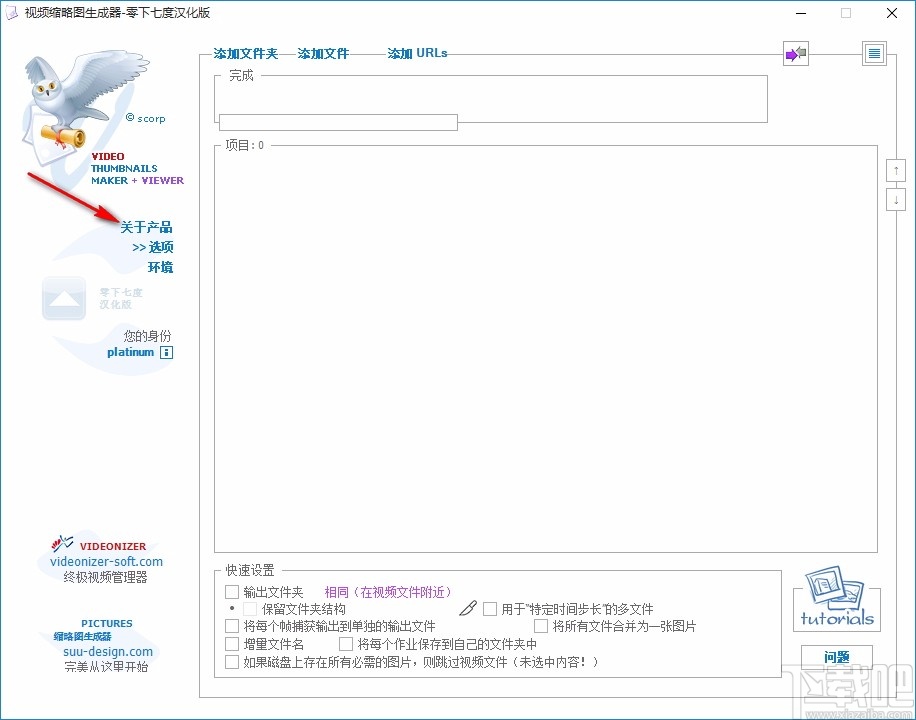916x720 pixels.
Task: Open the >> 选项 menu
Action: click(x=152, y=247)
